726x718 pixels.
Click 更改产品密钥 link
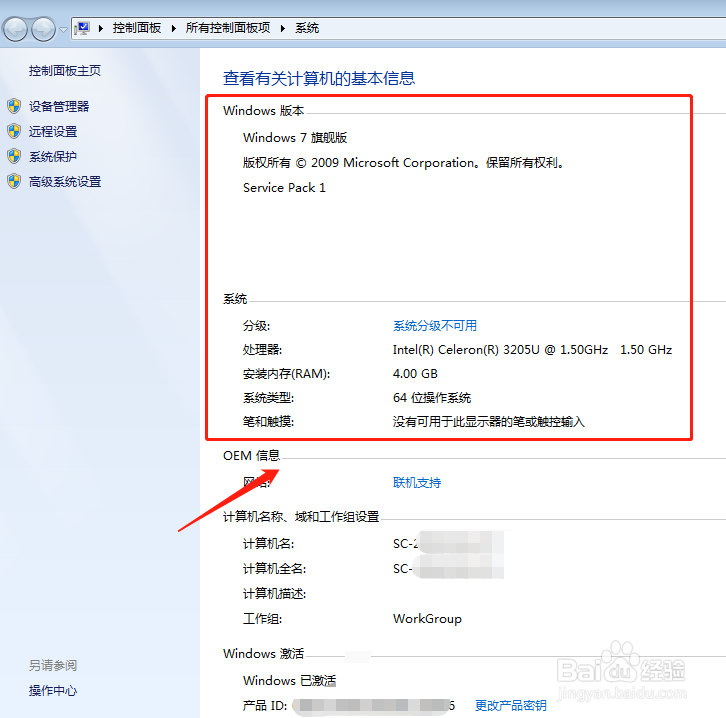pos(511,706)
